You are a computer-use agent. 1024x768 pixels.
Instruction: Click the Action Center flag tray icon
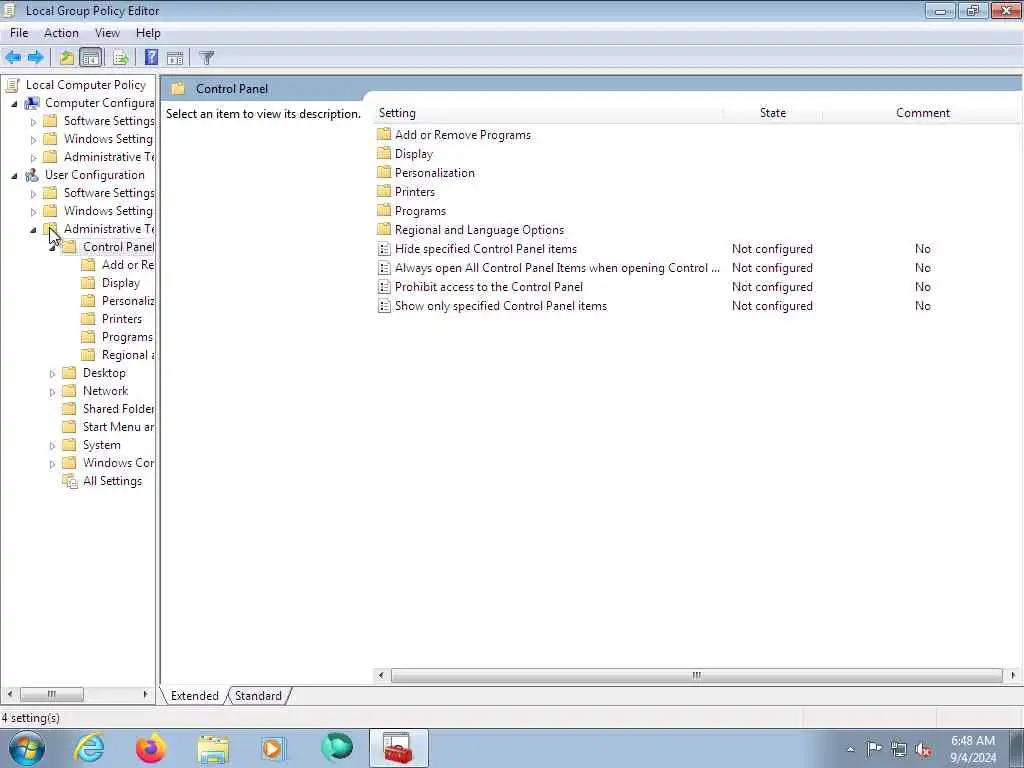click(874, 748)
